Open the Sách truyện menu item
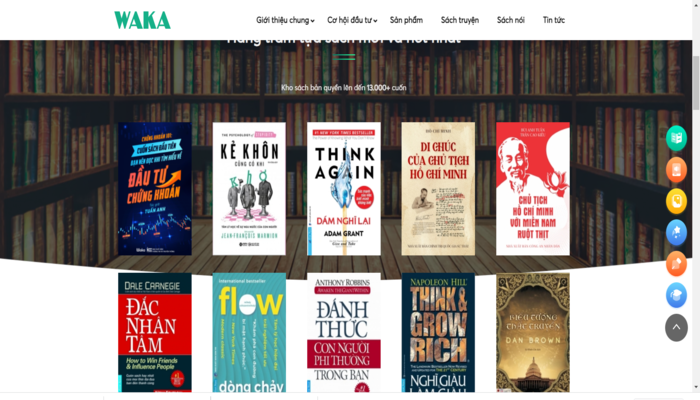 pos(460,20)
